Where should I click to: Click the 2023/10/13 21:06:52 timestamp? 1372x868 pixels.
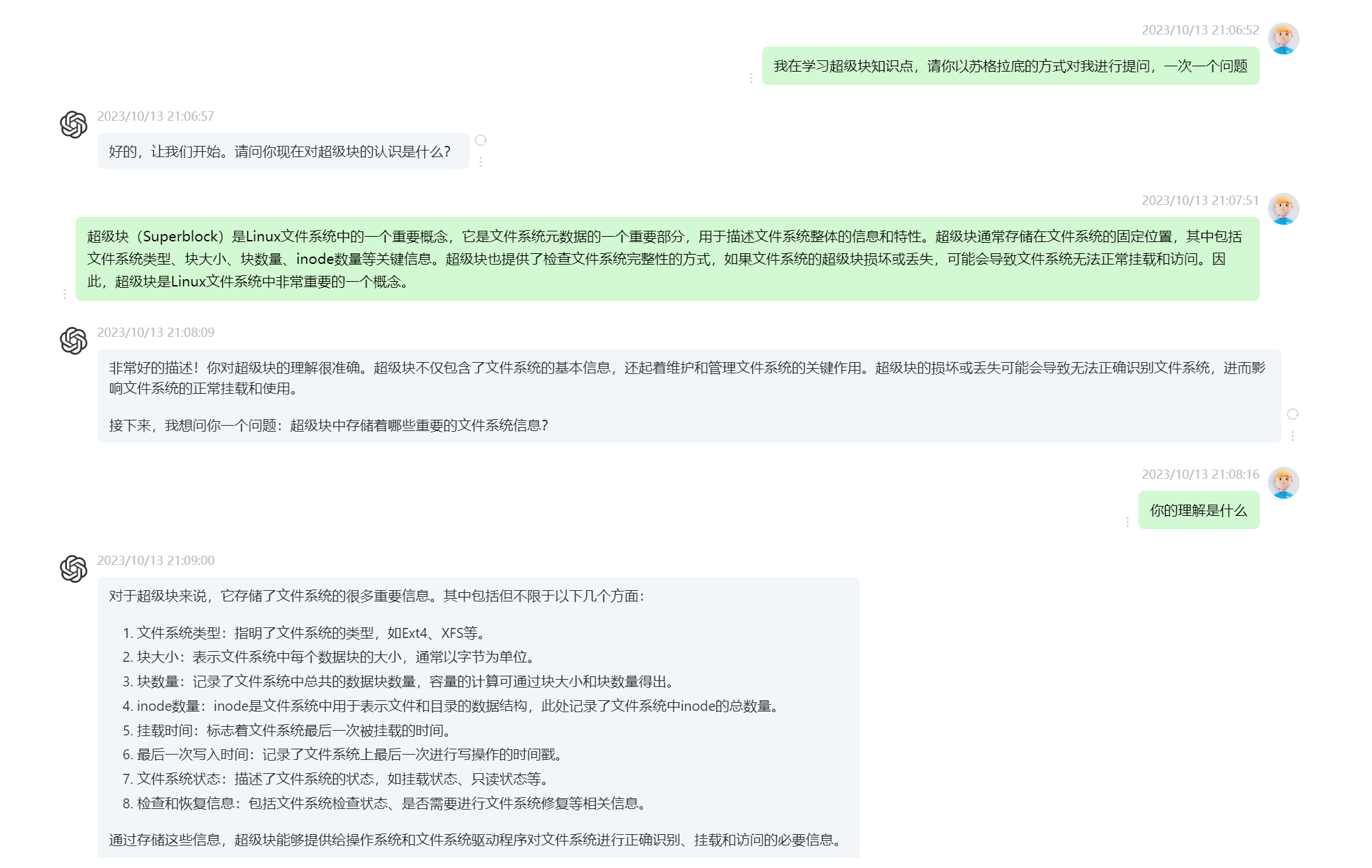click(x=1200, y=30)
